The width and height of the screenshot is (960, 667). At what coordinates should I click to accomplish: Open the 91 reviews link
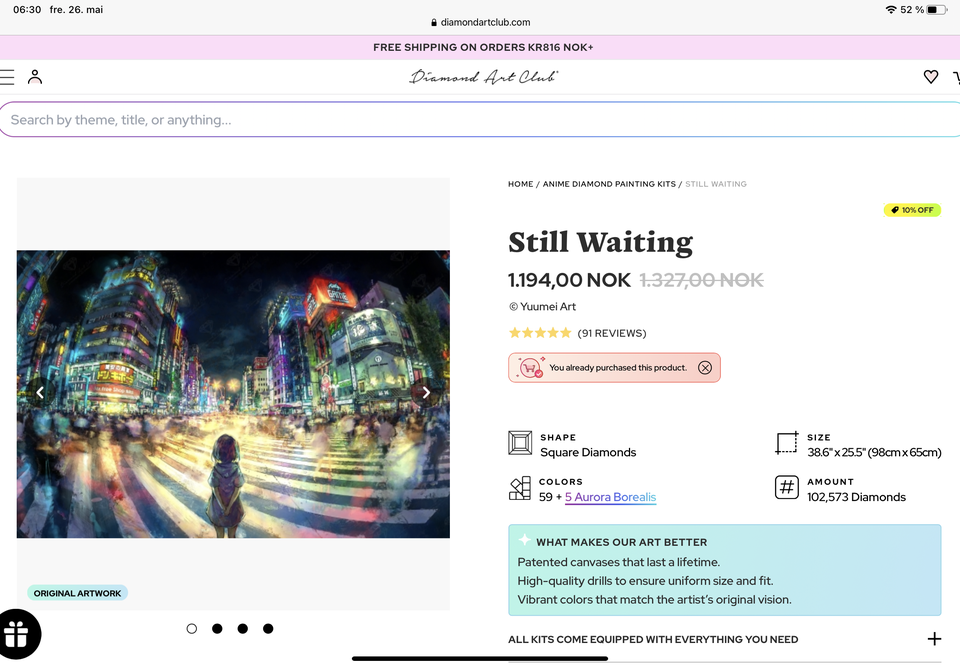point(612,333)
